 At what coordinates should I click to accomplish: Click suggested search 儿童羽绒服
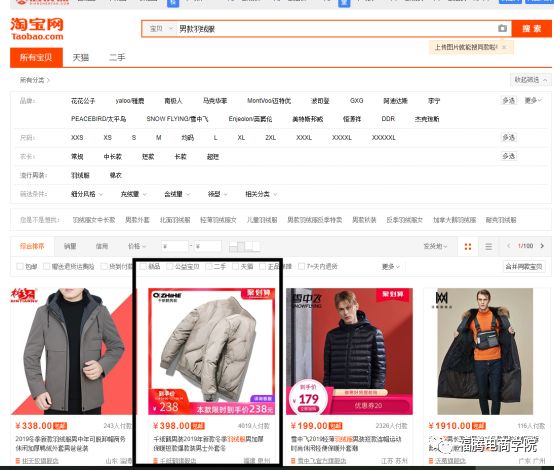click(x=262, y=220)
